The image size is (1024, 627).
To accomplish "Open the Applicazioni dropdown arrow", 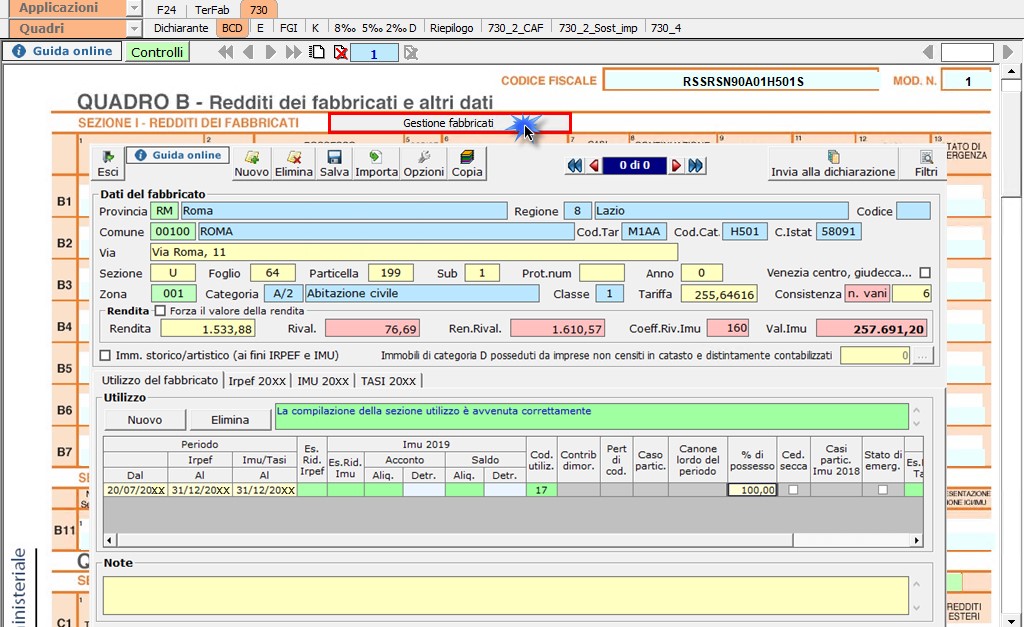I will (x=133, y=8).
